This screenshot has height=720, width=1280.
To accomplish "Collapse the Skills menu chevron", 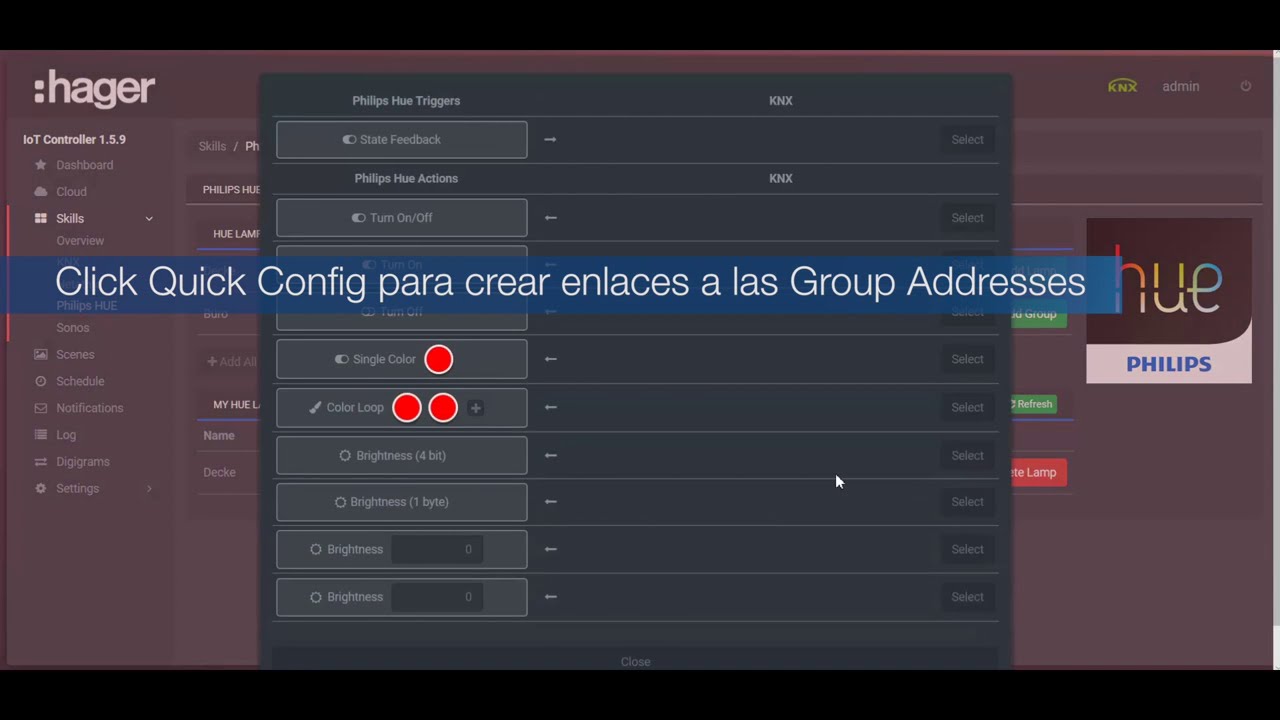I will 149,219.
